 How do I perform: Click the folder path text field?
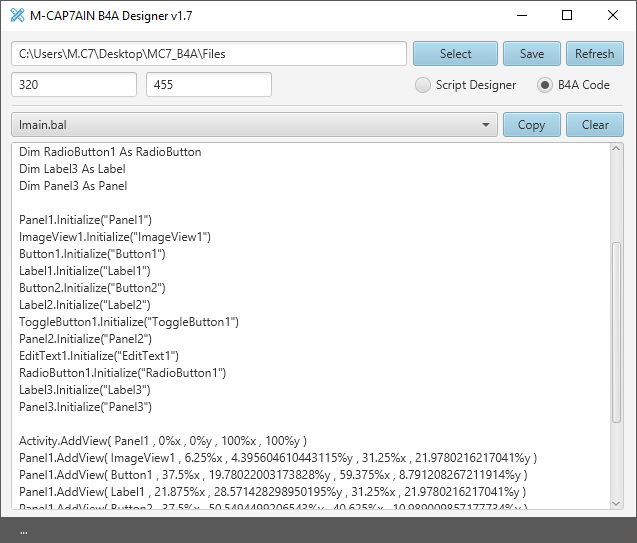(x=209, y=54)
